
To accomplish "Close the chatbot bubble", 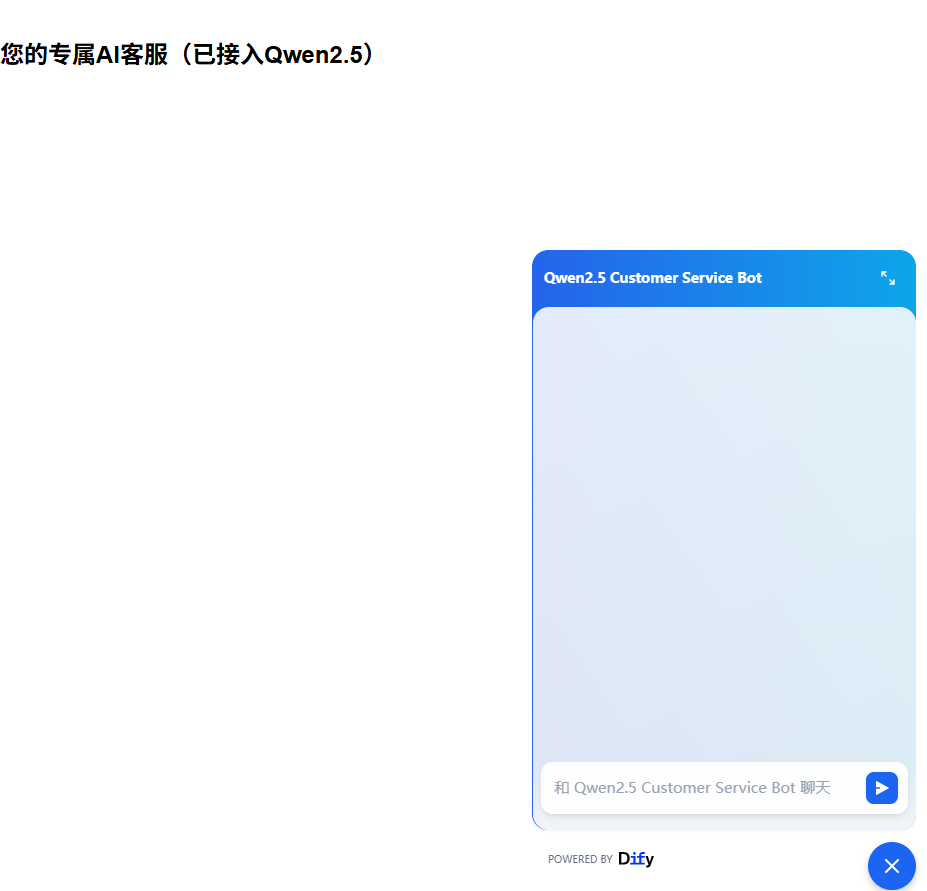I will [x=892, y=866].
